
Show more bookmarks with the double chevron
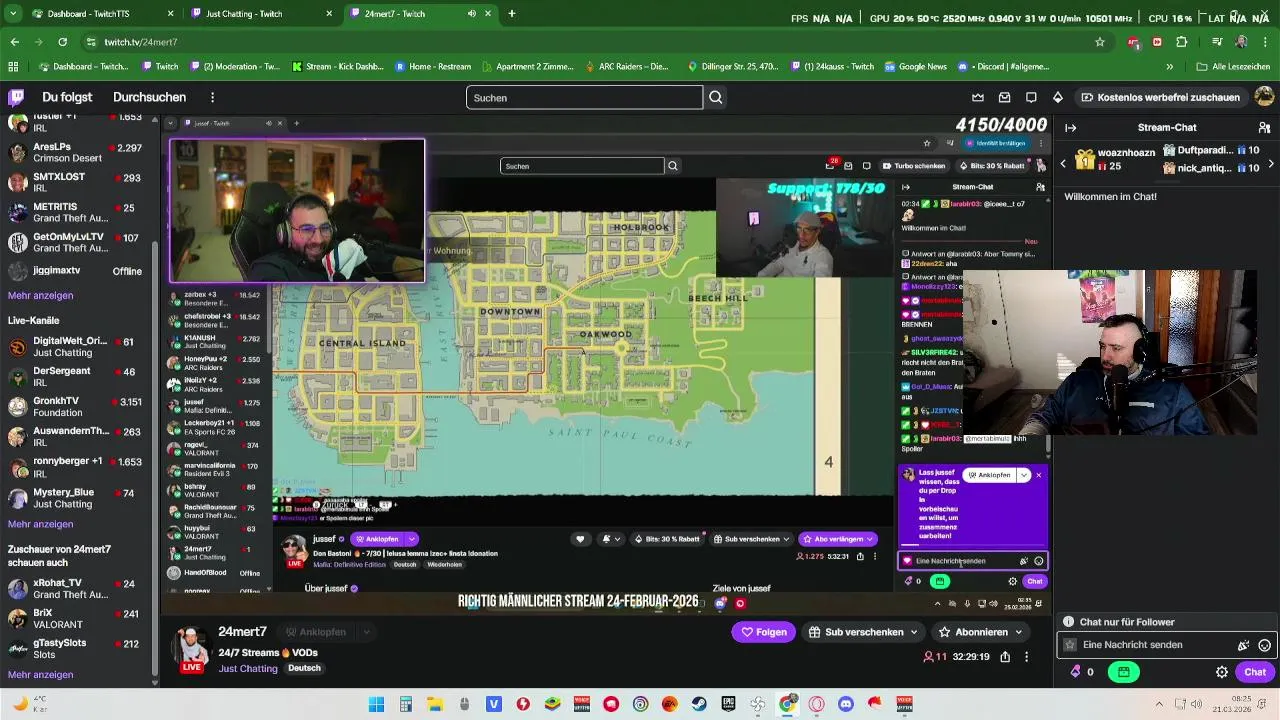pyautogui.click(x=1170, y=67)
